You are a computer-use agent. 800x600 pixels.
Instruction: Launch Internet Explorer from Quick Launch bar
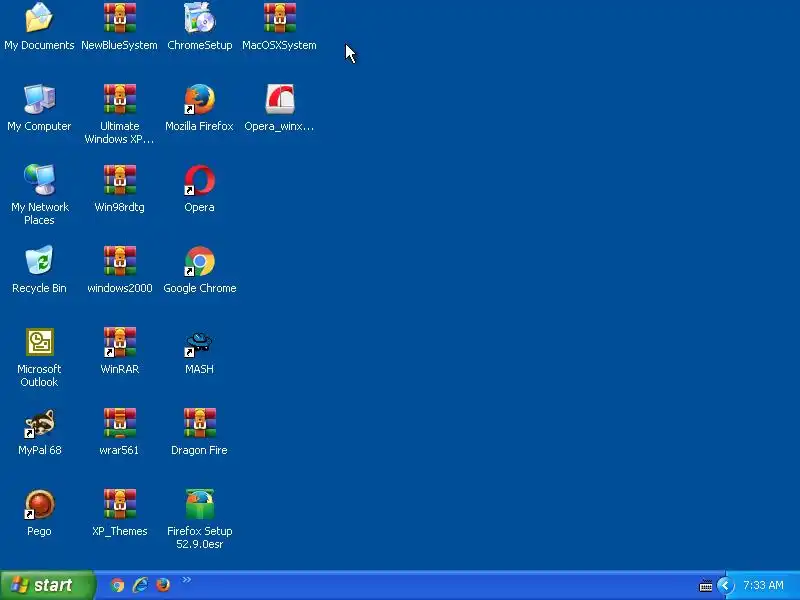(x=140, y=585)
